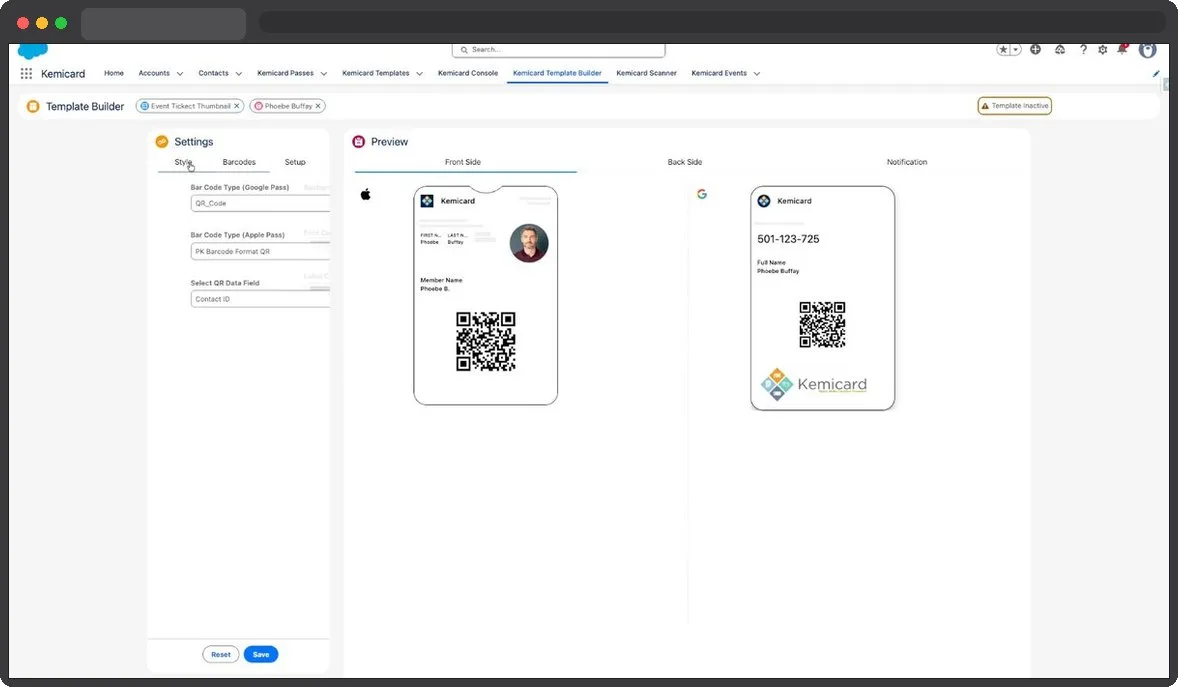1178x687 pixels.
Task: Open the favorites list dropdown arrow
Action: 1016,50
